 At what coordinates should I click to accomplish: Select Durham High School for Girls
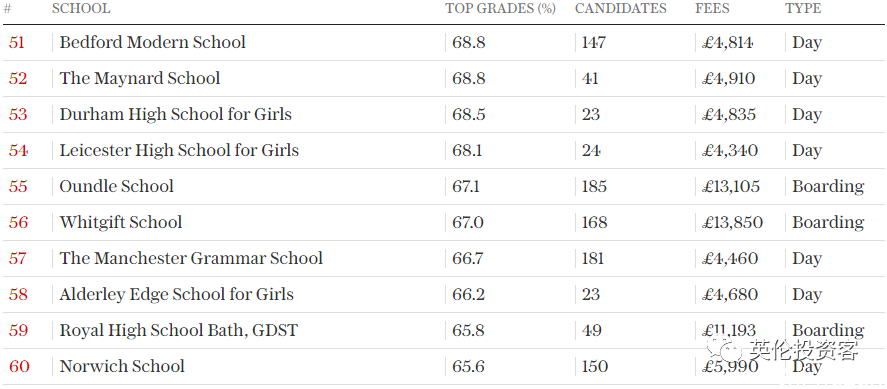pos(176,114)
